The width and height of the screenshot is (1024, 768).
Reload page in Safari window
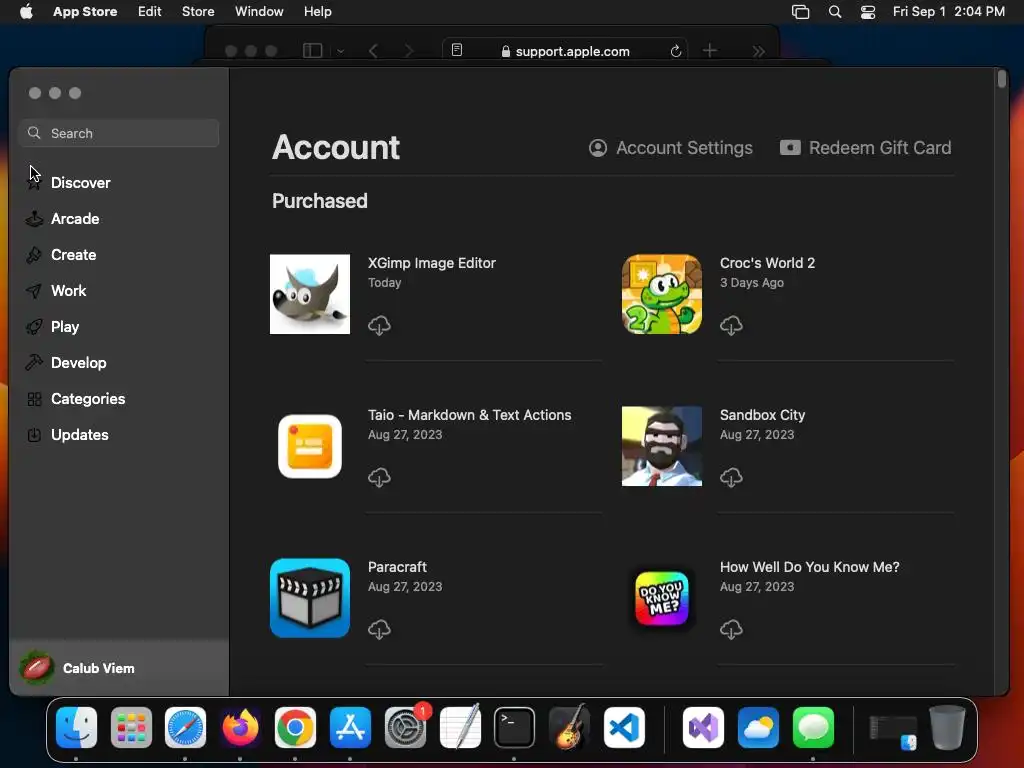pos(676,51)
